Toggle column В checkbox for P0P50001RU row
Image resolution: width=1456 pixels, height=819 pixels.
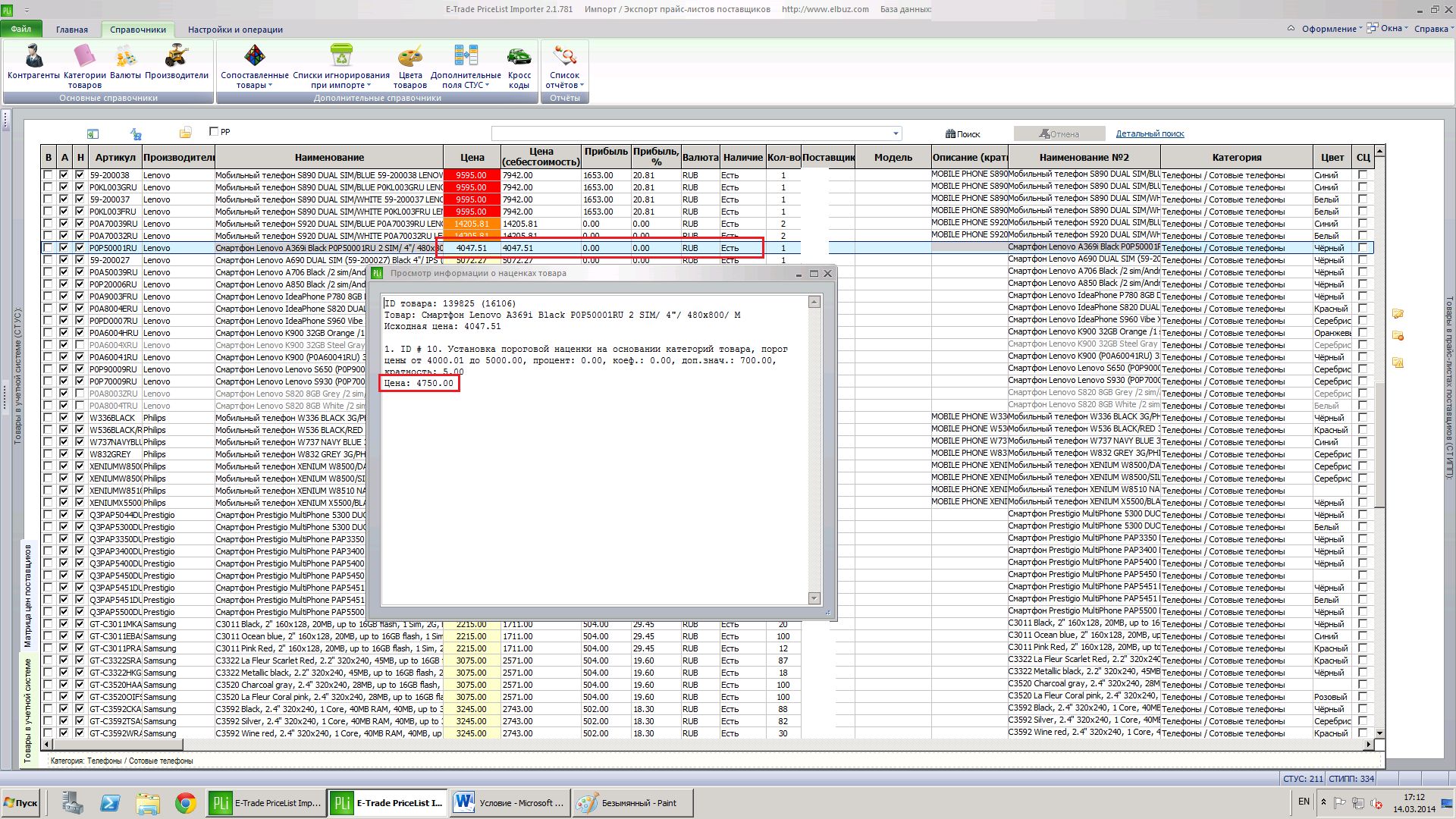tap(49, 248)
